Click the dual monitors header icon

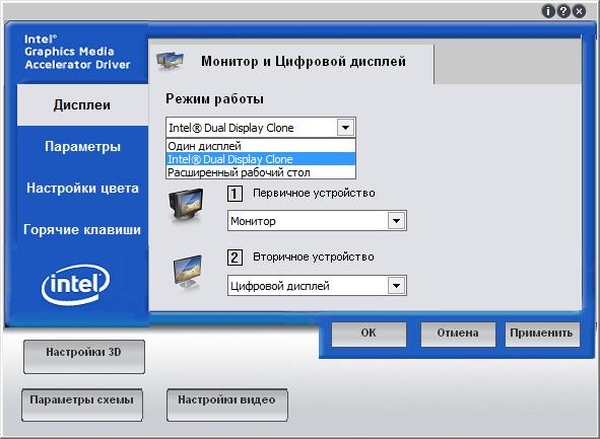[170, 60]
